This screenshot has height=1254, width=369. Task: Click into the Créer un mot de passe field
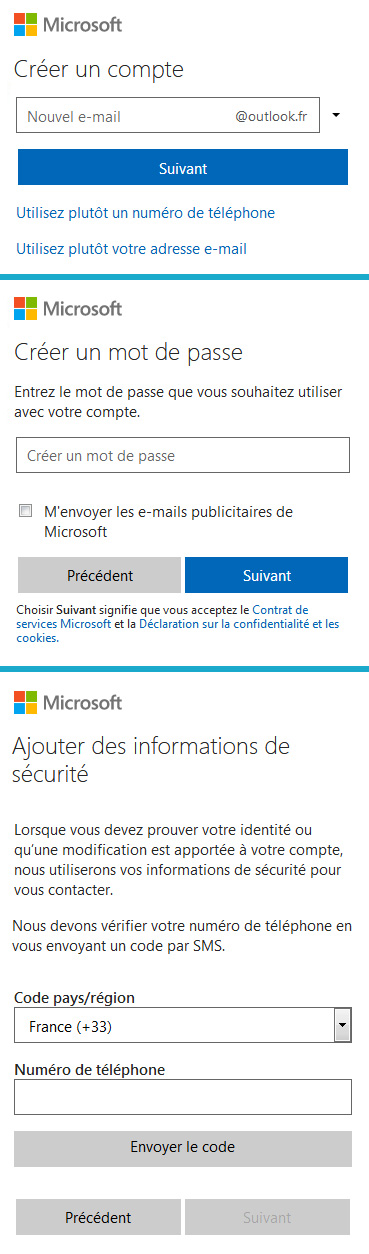tap(183, 455)
